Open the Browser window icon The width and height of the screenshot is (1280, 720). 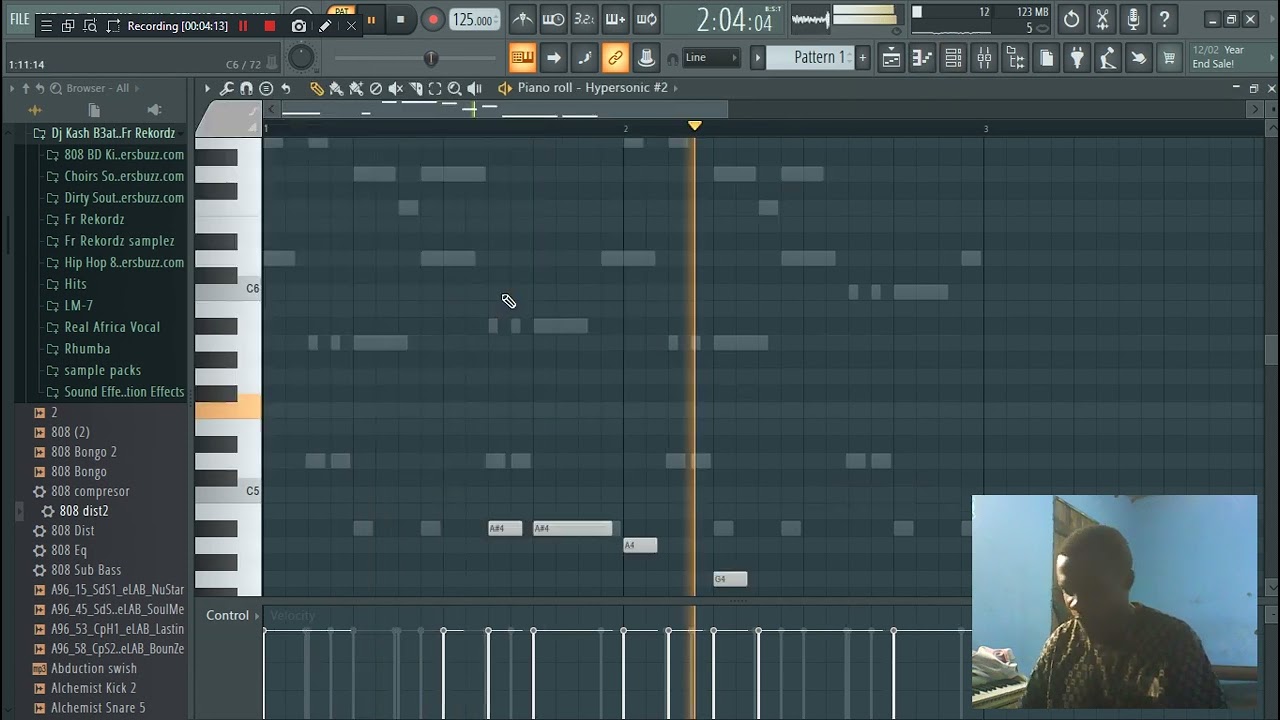(x=1015, y=58)
